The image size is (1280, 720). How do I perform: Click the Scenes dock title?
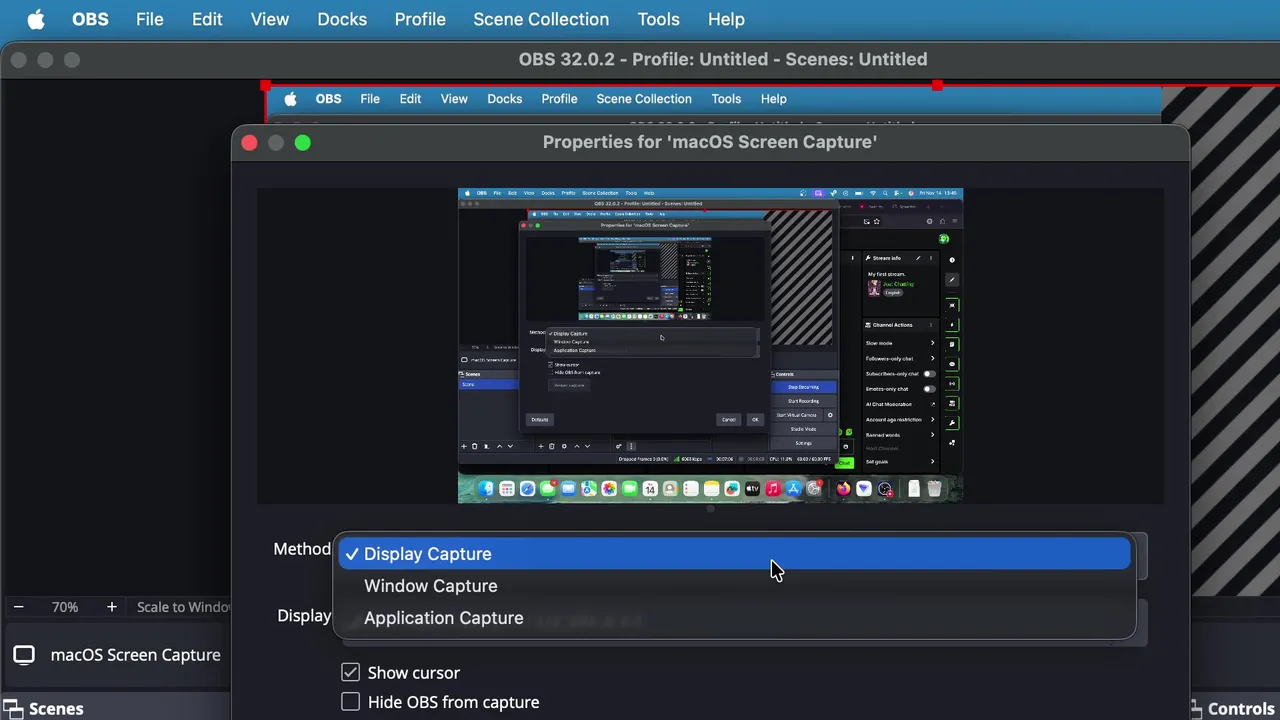point(56,709)
